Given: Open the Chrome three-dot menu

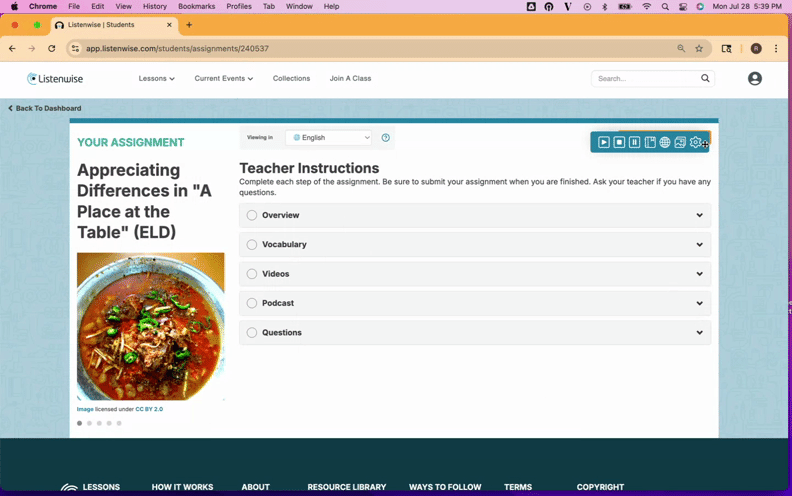Looking at the screenshot, I should point(776,48).
